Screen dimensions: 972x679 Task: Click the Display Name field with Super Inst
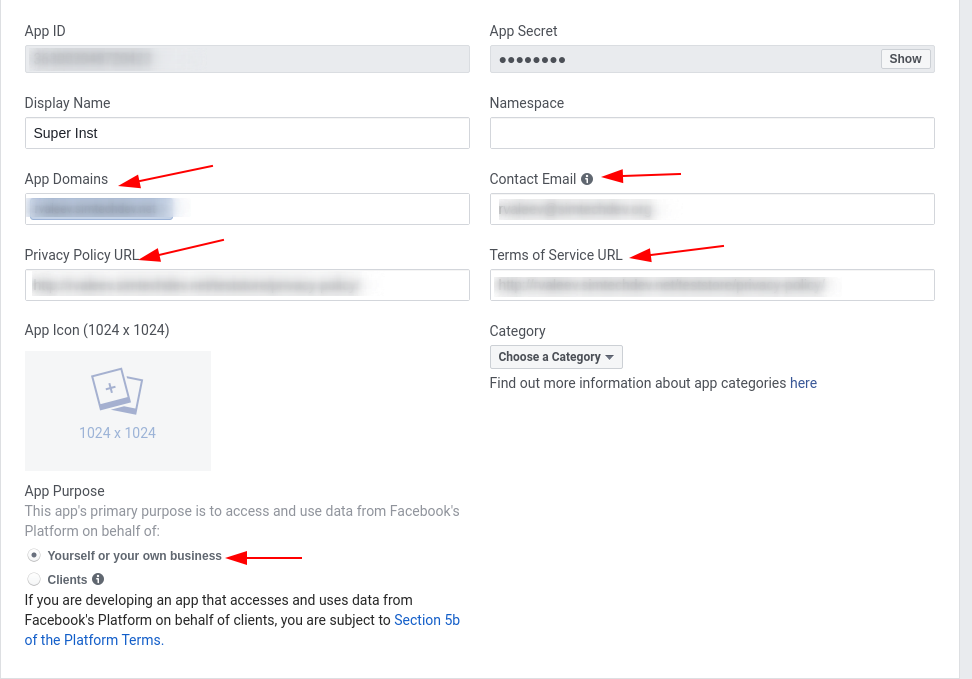coord(247,133)
